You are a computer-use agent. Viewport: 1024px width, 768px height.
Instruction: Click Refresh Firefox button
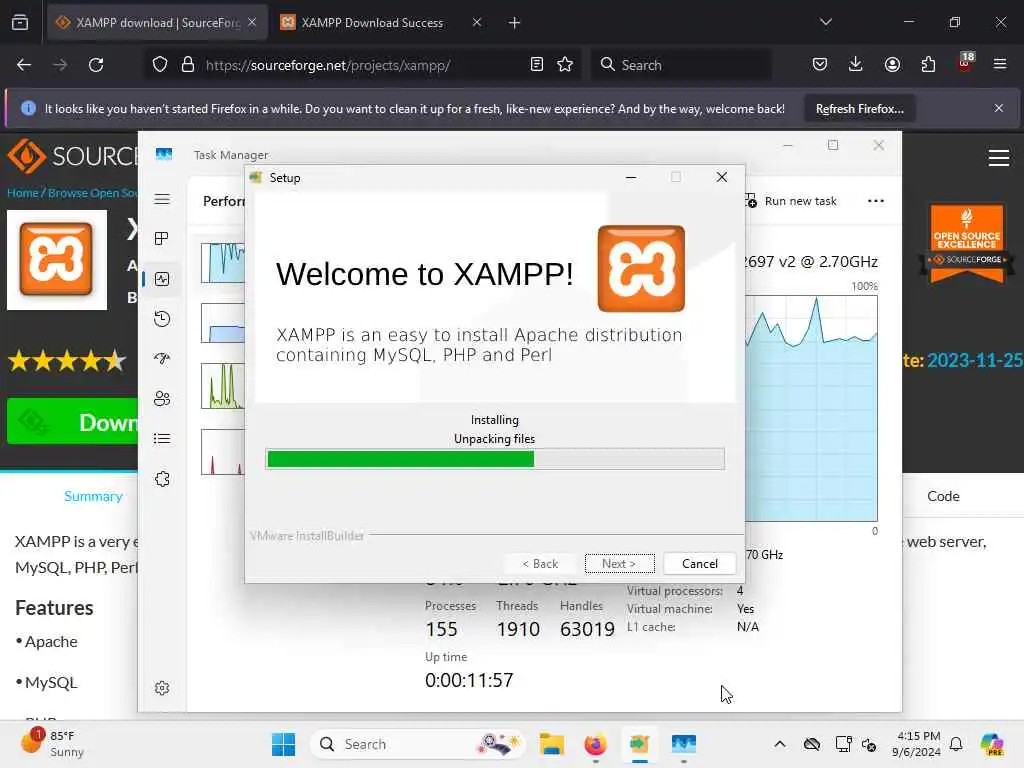859,109
